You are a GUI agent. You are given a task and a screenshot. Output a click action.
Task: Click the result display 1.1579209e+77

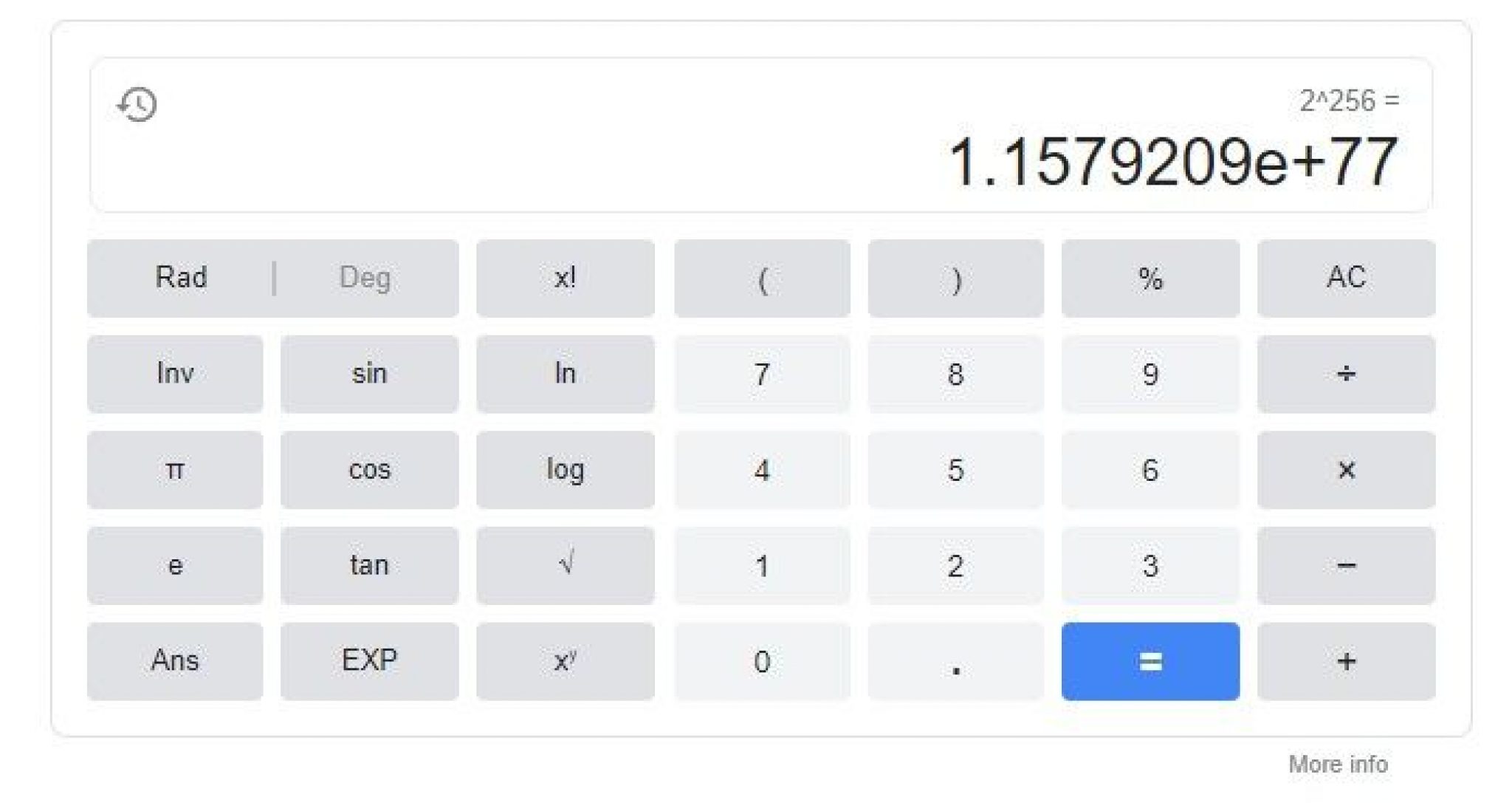coord(1172,163)
